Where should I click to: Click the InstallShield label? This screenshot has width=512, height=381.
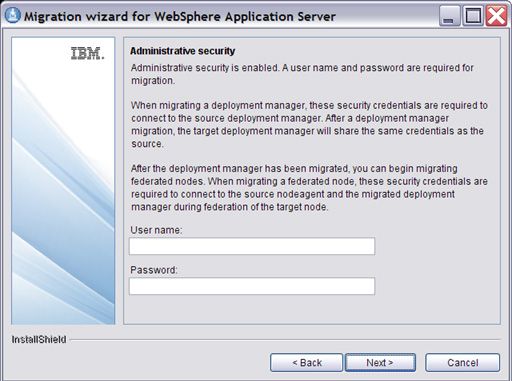tap(39, 339)
